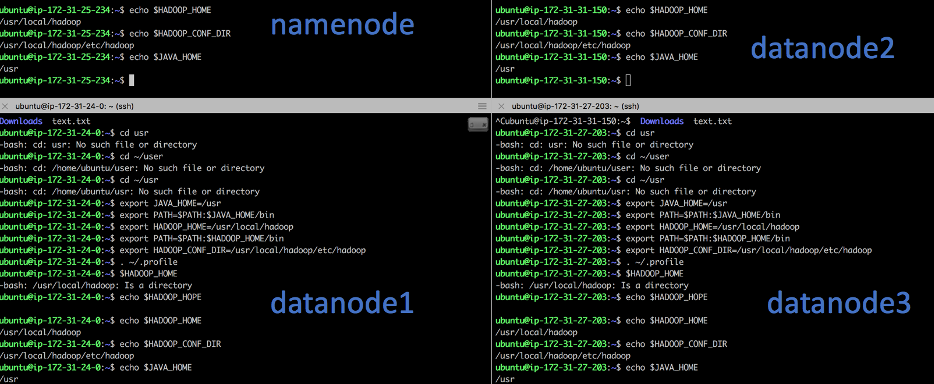The width and height of the screenshot is (934, 384).
Task: Click 'export PATH=$PATH:$HADOOP_HOME/bin' in ip-172-31-24-0 pane
Action: [x=201, y=239]
